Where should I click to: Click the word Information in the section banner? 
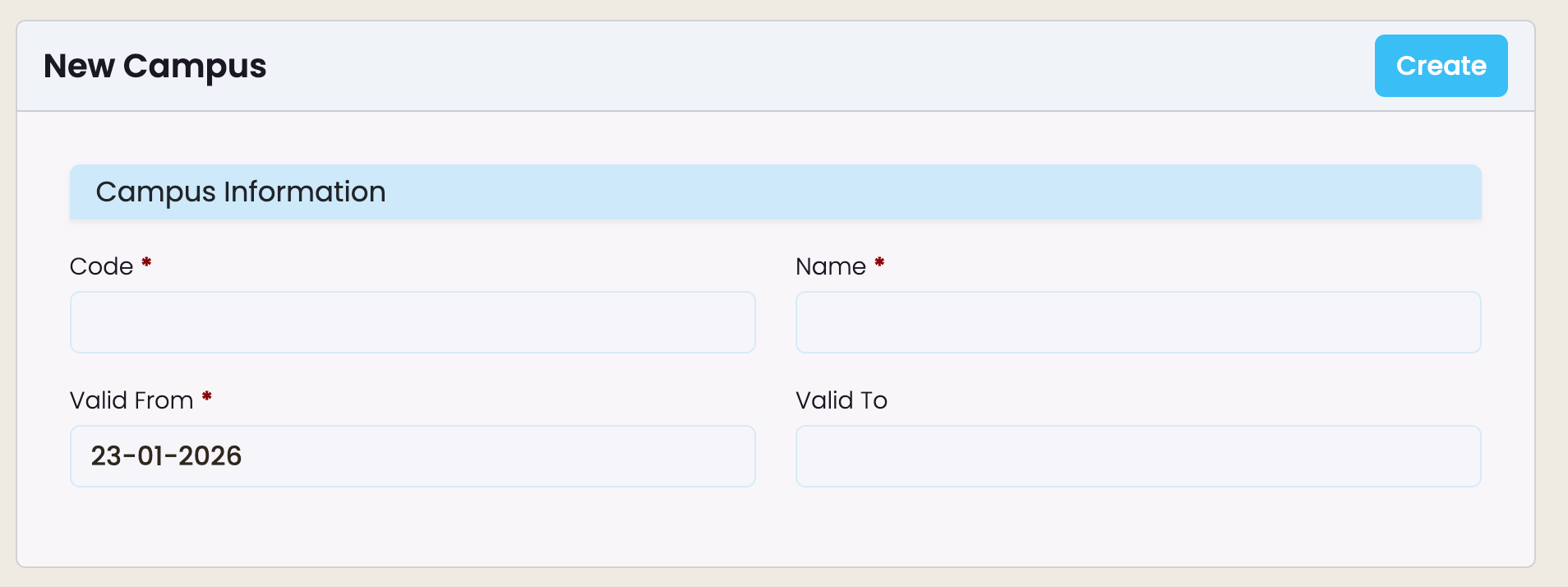(x=304, y=192)
